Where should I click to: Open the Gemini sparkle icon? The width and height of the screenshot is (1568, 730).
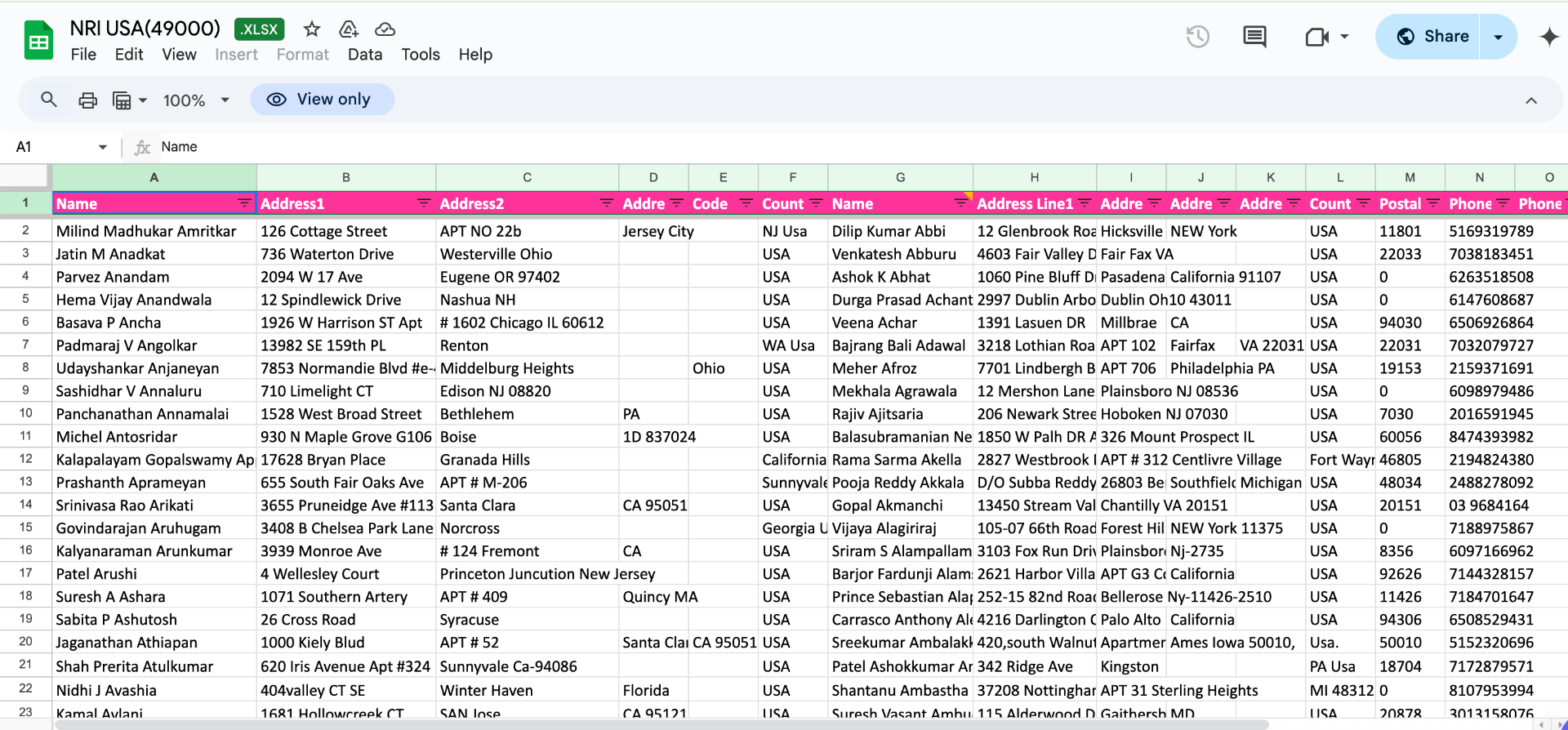click(x=1548, y=37)
